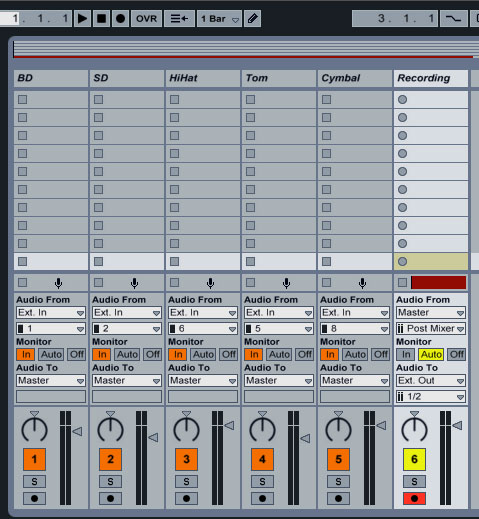Viewport: 479px width, 519px height.
Task: Click first clip slot record circle in Recording track
Action: coord(403,99)
